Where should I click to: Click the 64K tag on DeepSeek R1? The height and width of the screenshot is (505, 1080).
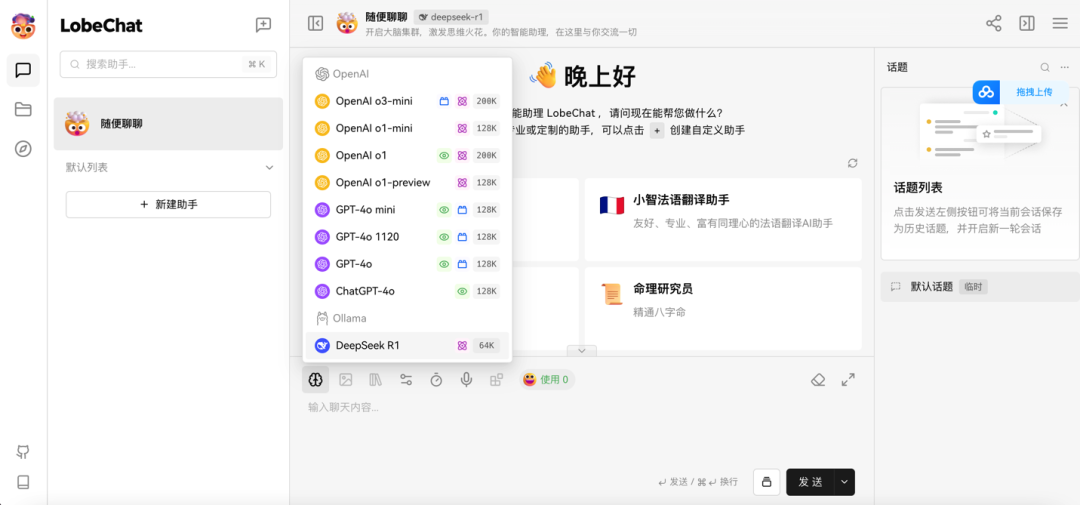click(487, 345)
